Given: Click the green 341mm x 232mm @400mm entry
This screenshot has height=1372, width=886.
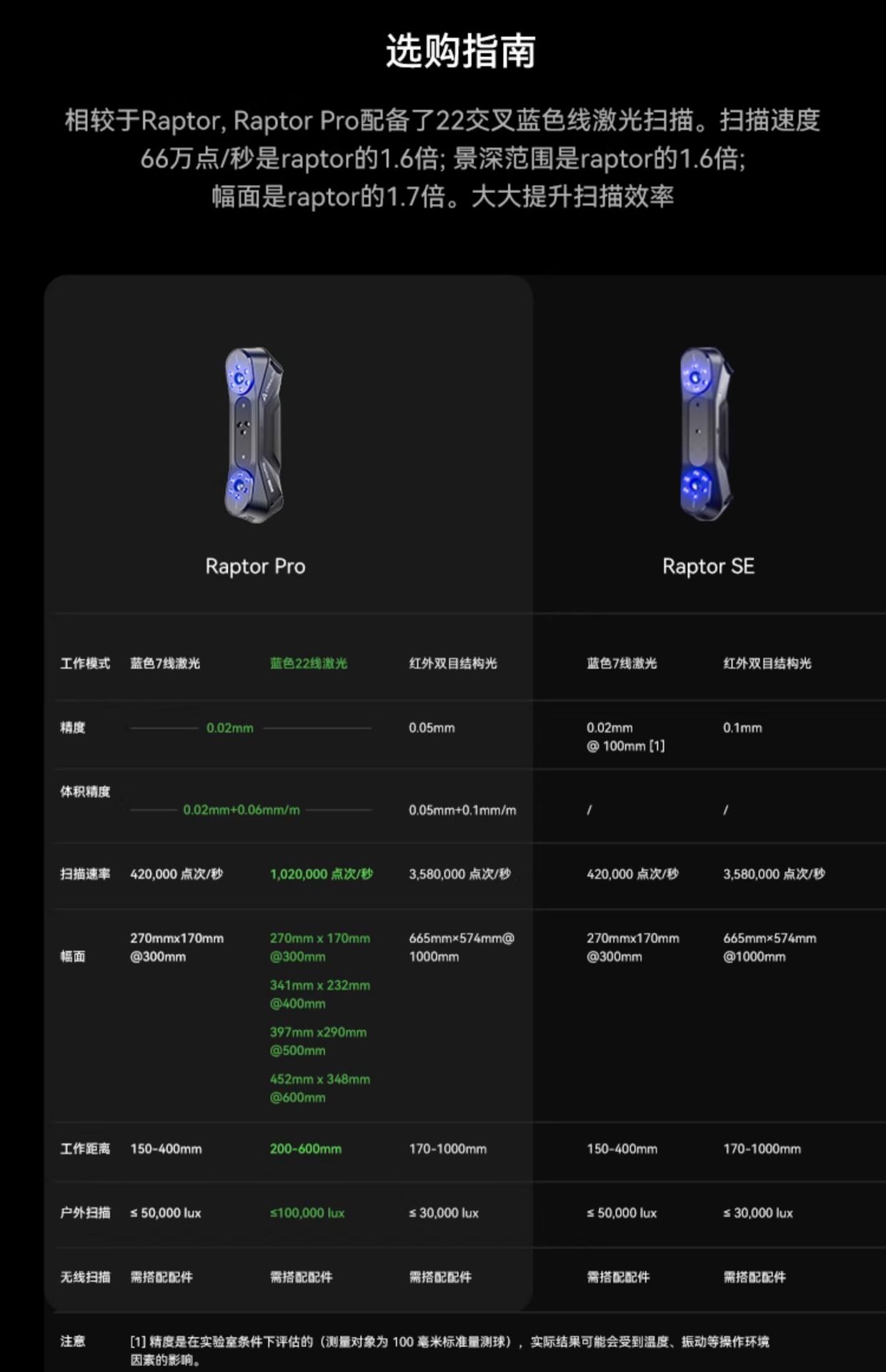Looking at the screenshot, I should point(320,994).
